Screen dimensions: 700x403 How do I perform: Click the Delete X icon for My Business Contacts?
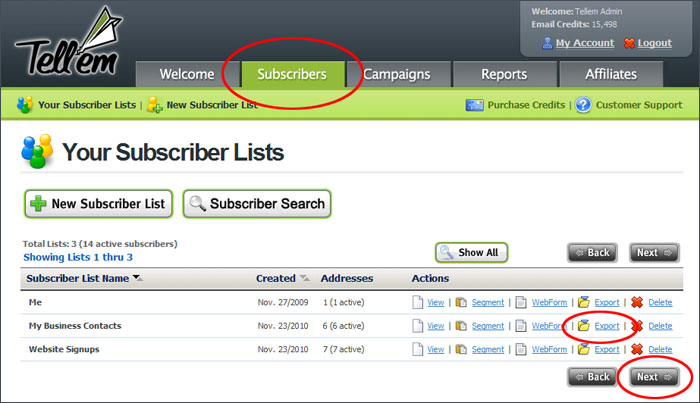(x=637, y=326)
